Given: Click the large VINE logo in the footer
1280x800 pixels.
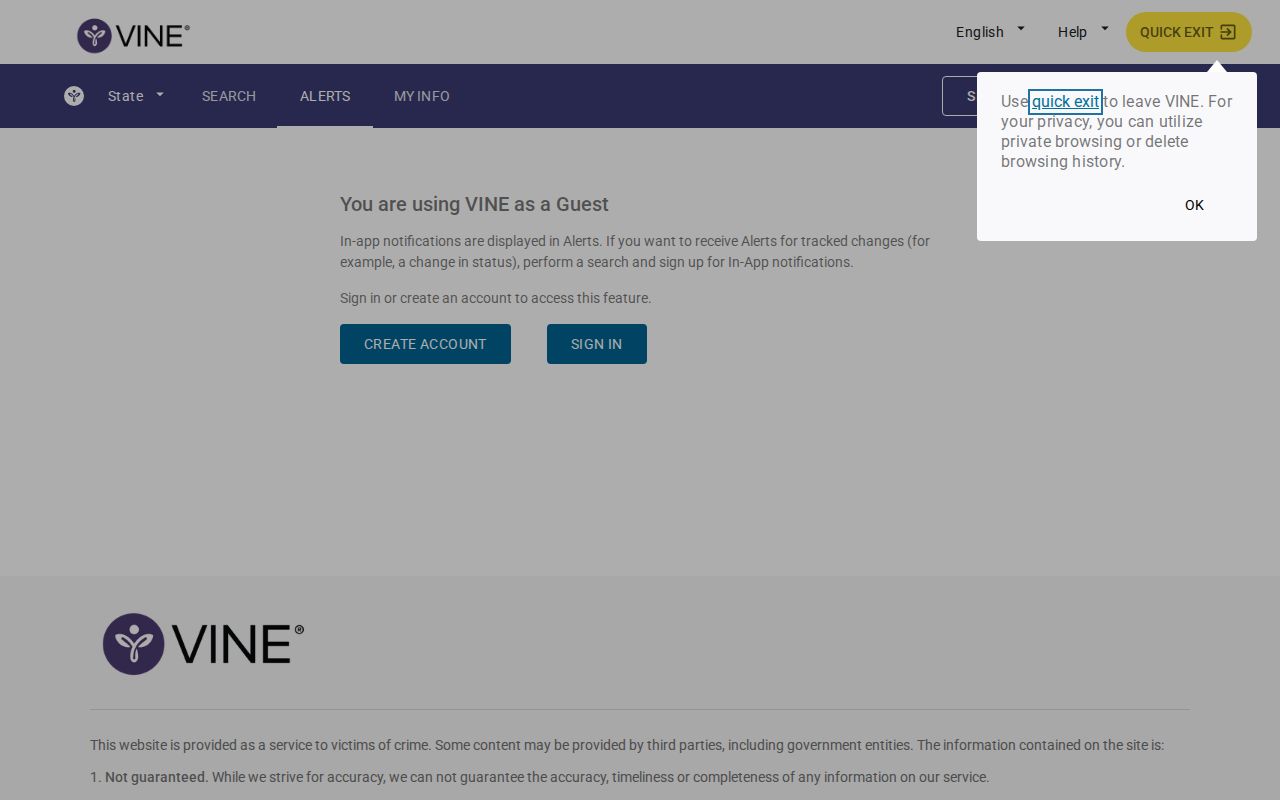Looking at the screenshot, I should [203, 644].
